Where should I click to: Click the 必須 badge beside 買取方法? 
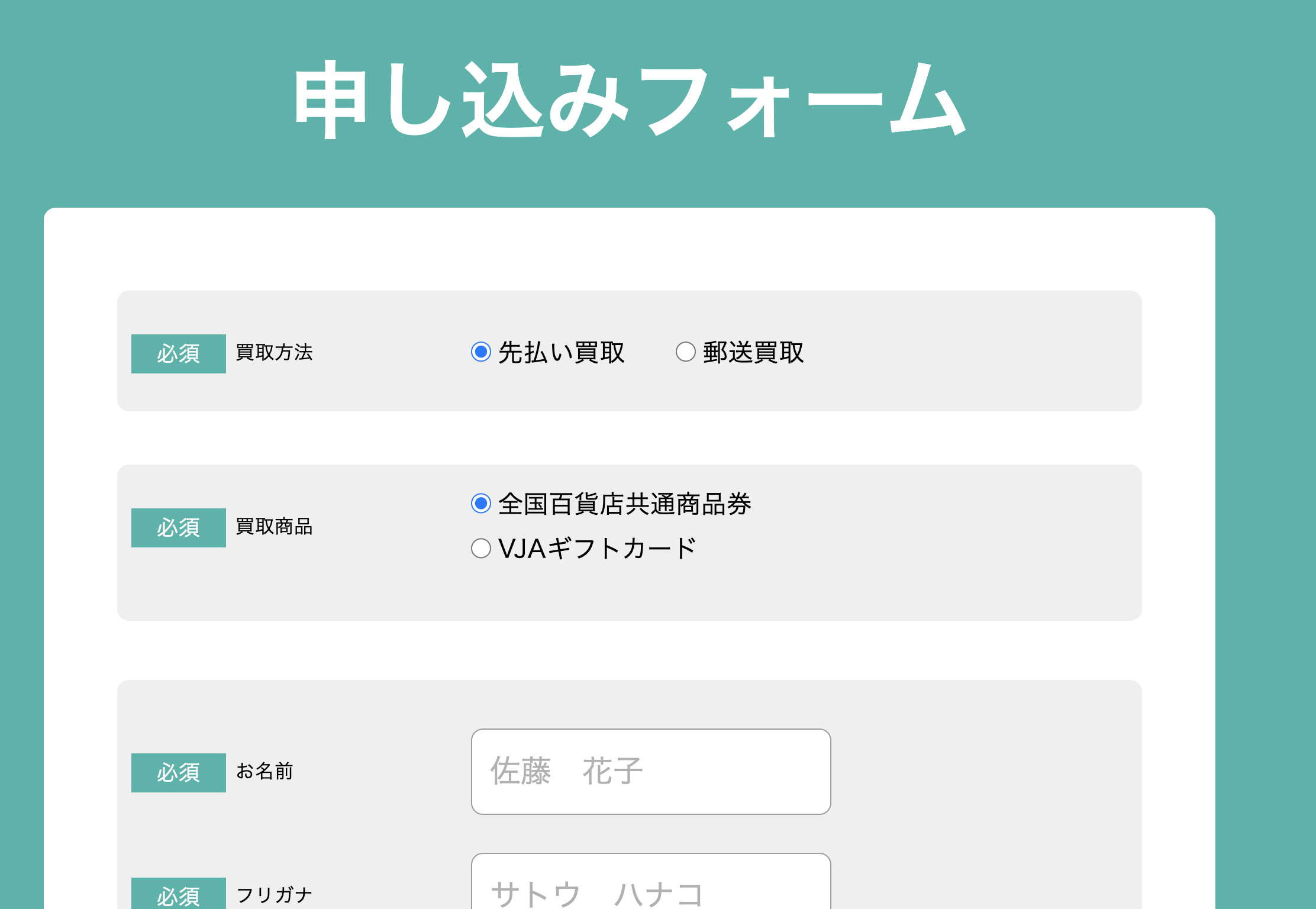[178, 354]
